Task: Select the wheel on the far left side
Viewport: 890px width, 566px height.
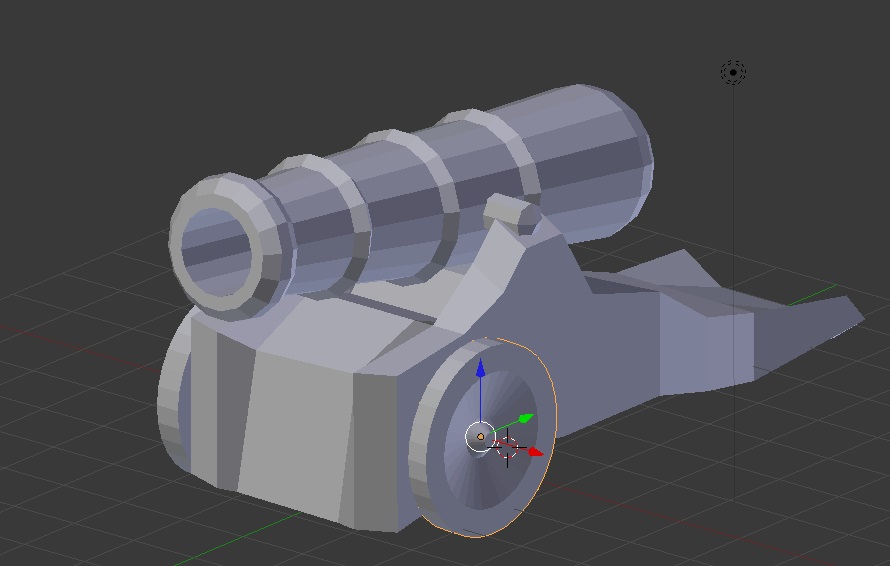Action: pyautogui.click(x=174, y=400)
